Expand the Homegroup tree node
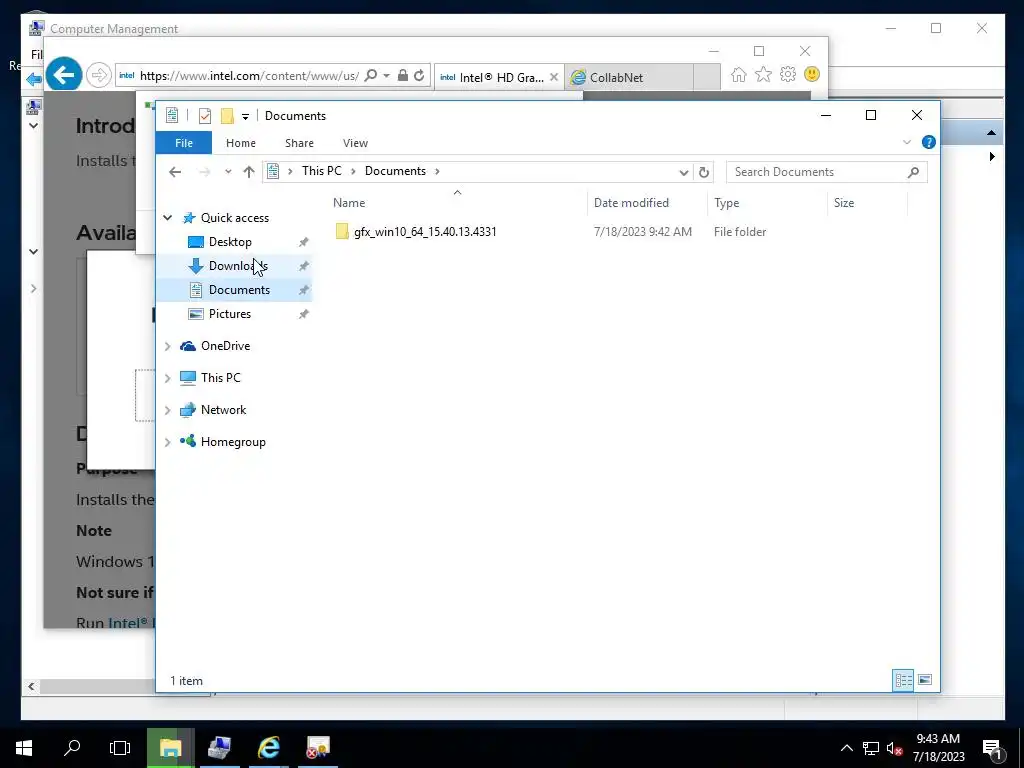 click(167, 442)
